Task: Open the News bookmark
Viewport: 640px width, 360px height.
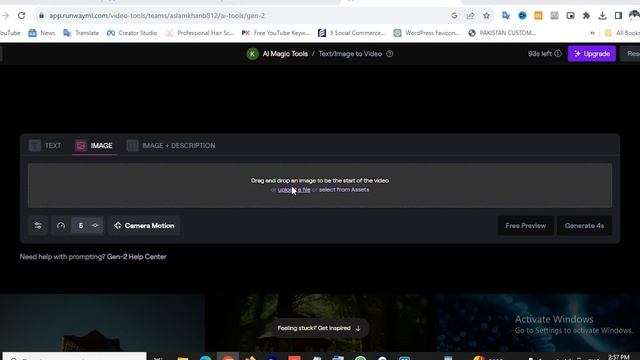Action: point(42,33)
